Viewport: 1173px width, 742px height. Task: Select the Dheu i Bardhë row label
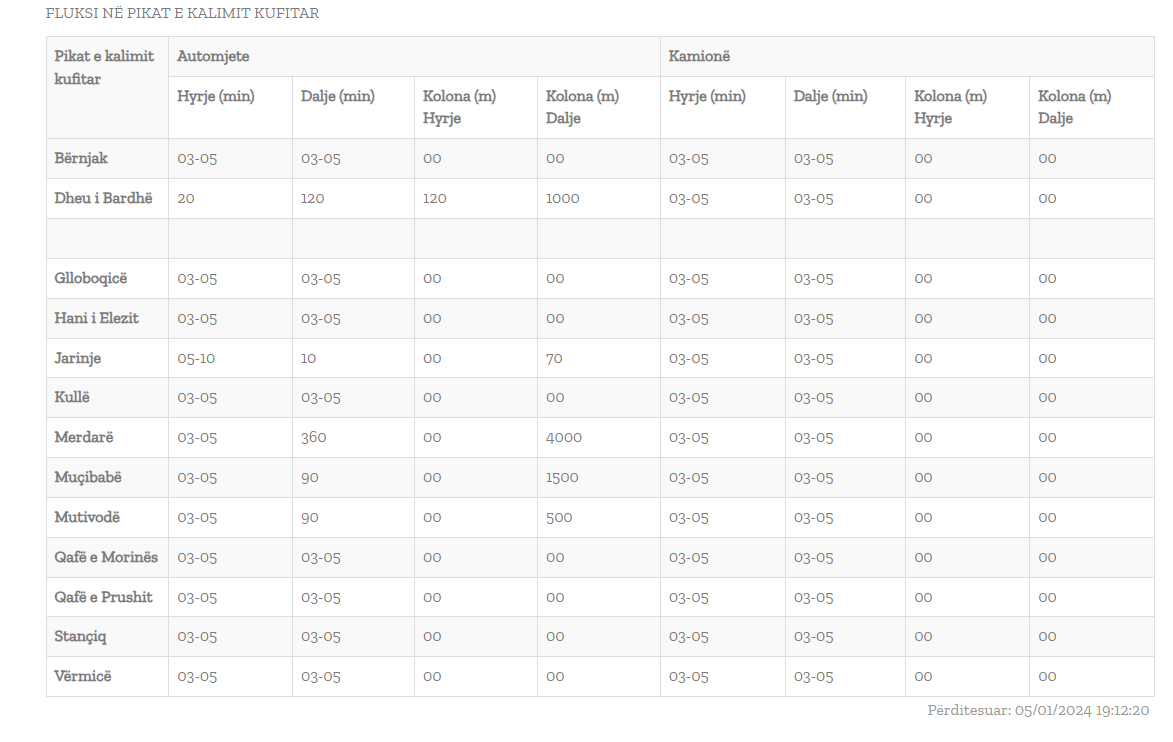click(103, 198)
